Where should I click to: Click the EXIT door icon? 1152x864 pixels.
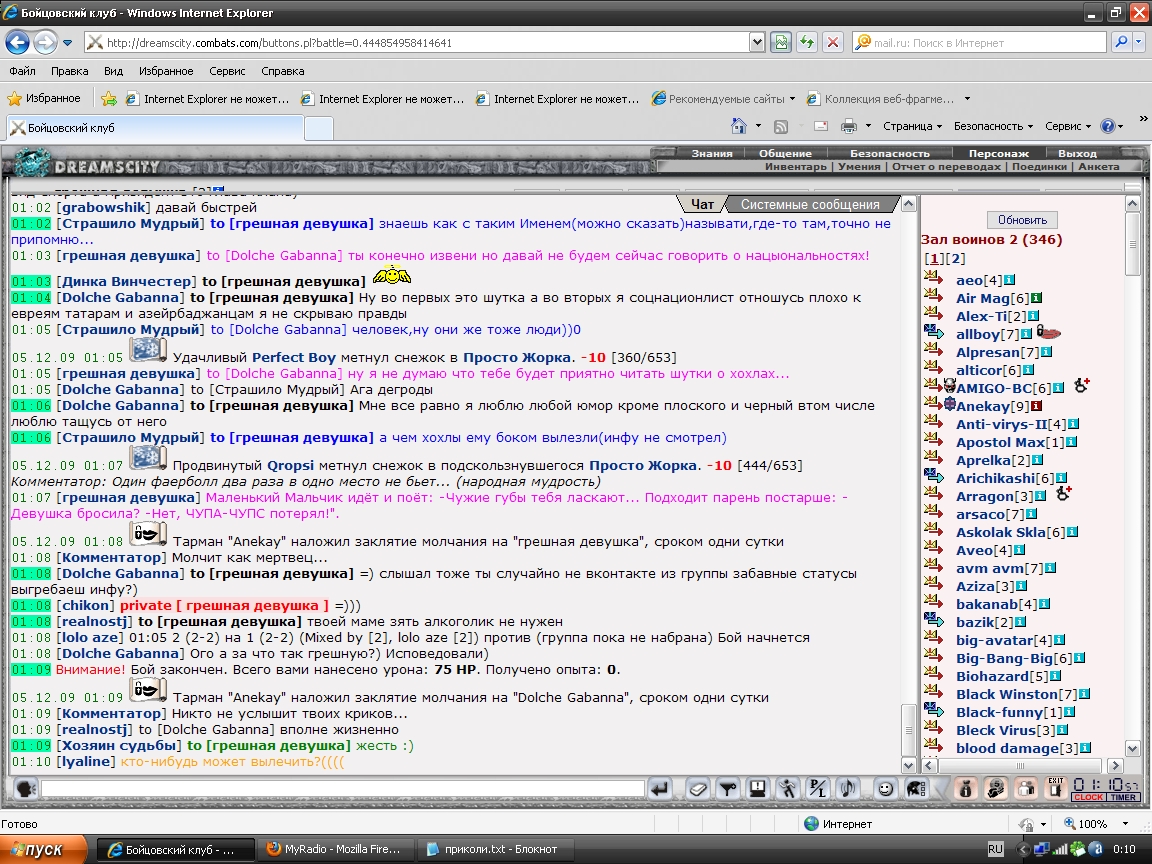click(1056, 789)
